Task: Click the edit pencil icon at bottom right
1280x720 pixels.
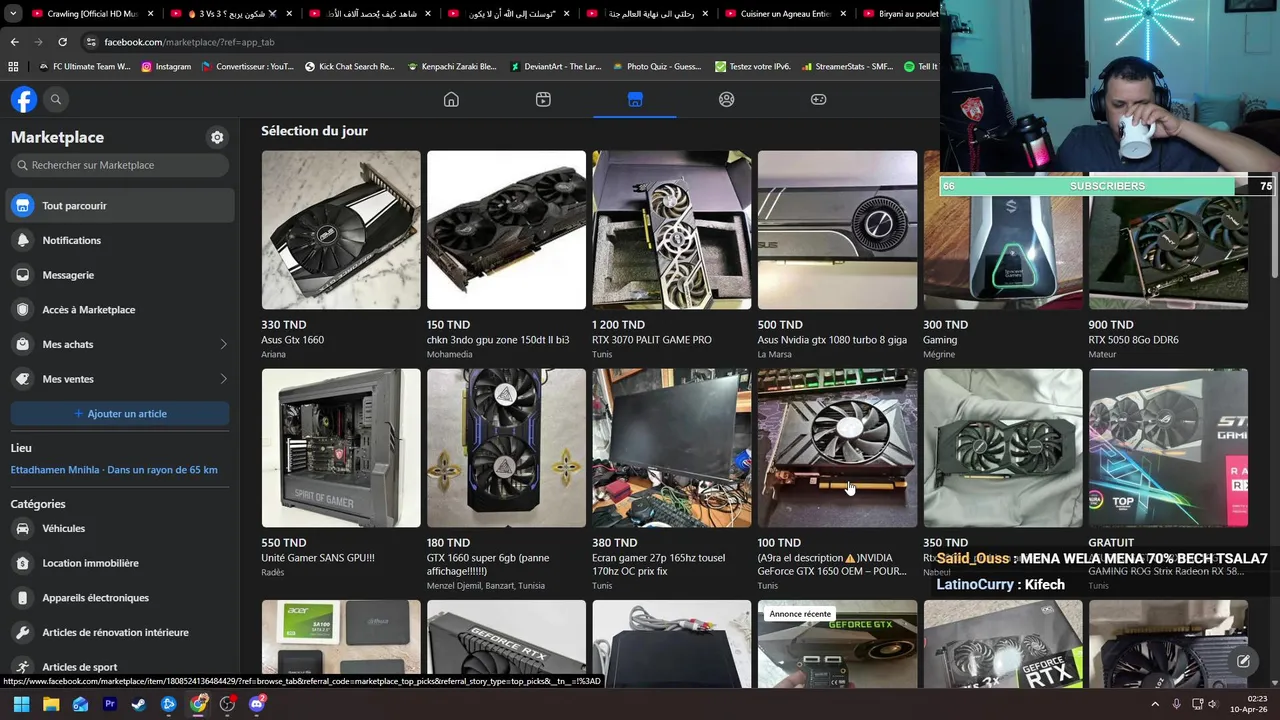Action: tap(1243, 661)
